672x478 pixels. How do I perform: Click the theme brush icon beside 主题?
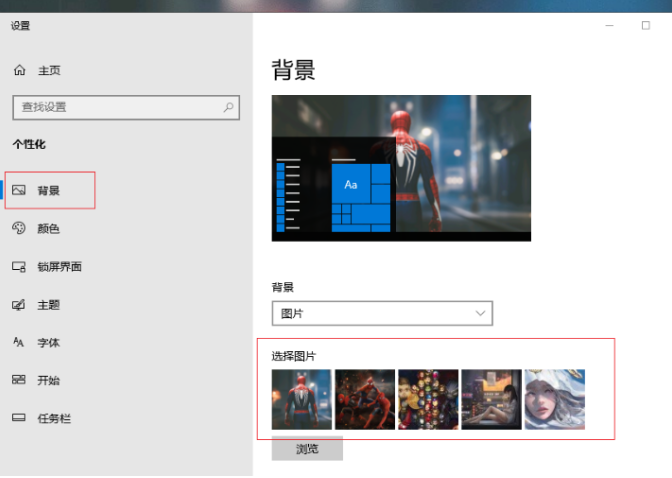(x=19, y=305)
